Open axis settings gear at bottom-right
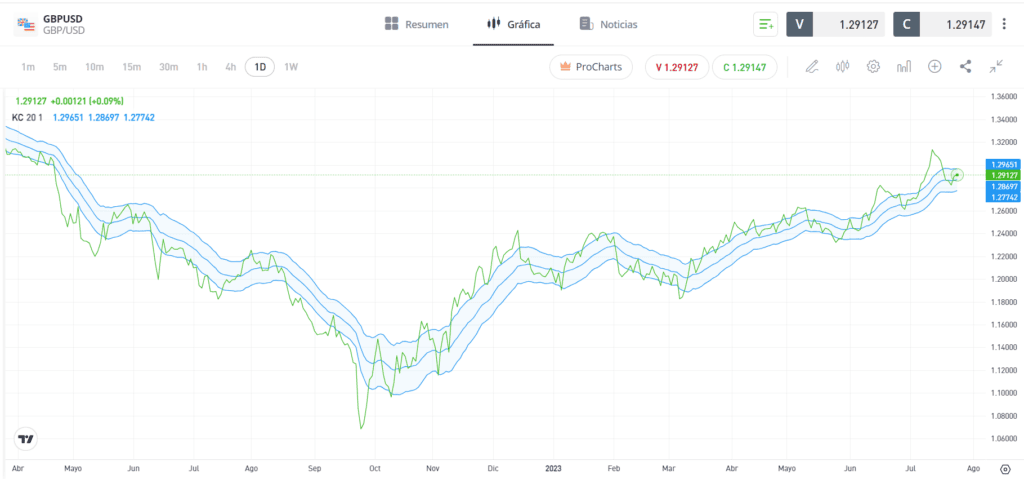This screenshot has height=479, width=1024. (x=1005, y=469)
